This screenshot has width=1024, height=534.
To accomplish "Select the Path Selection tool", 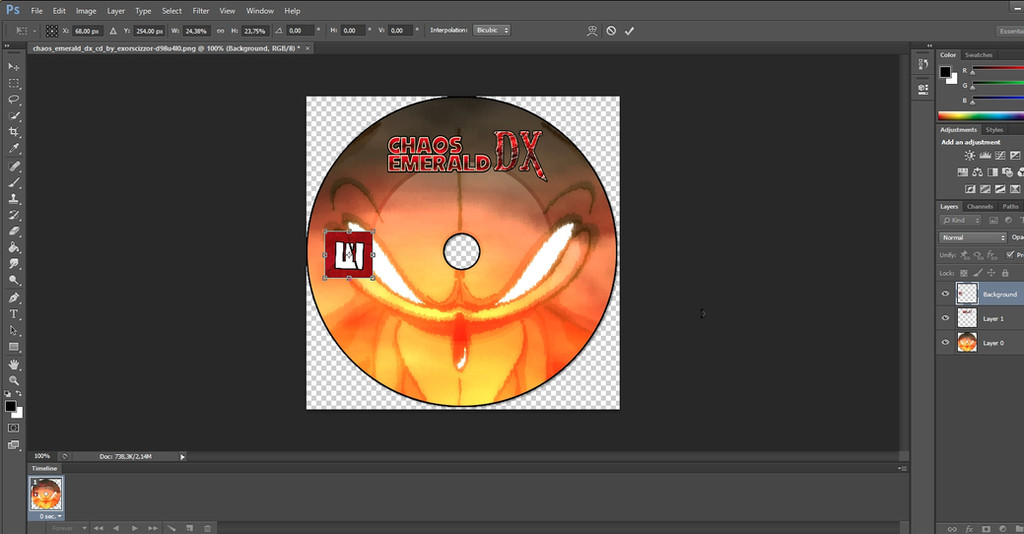I will [x=14, y=330].
